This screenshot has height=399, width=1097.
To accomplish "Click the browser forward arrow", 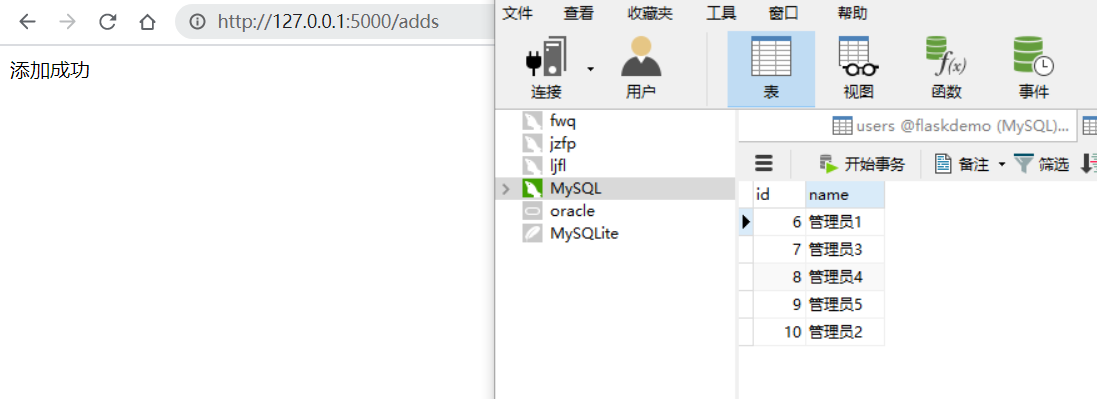I will tap(67, 22).
